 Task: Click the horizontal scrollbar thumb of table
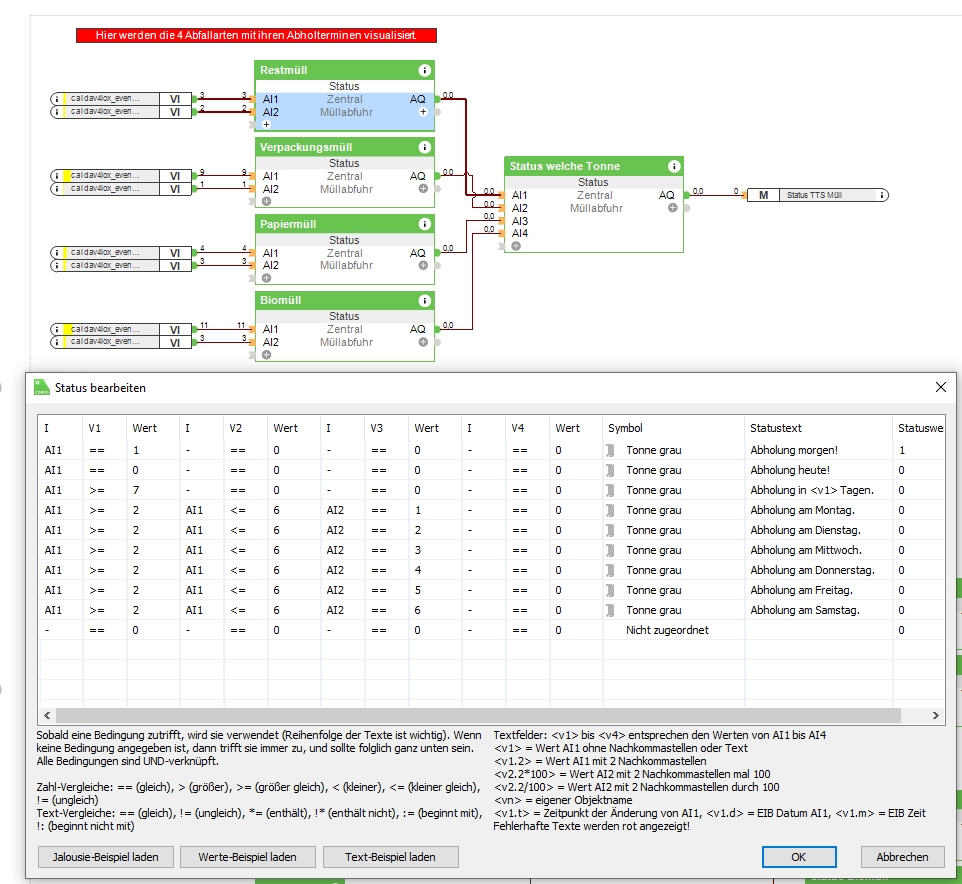(x=478, y=715)
